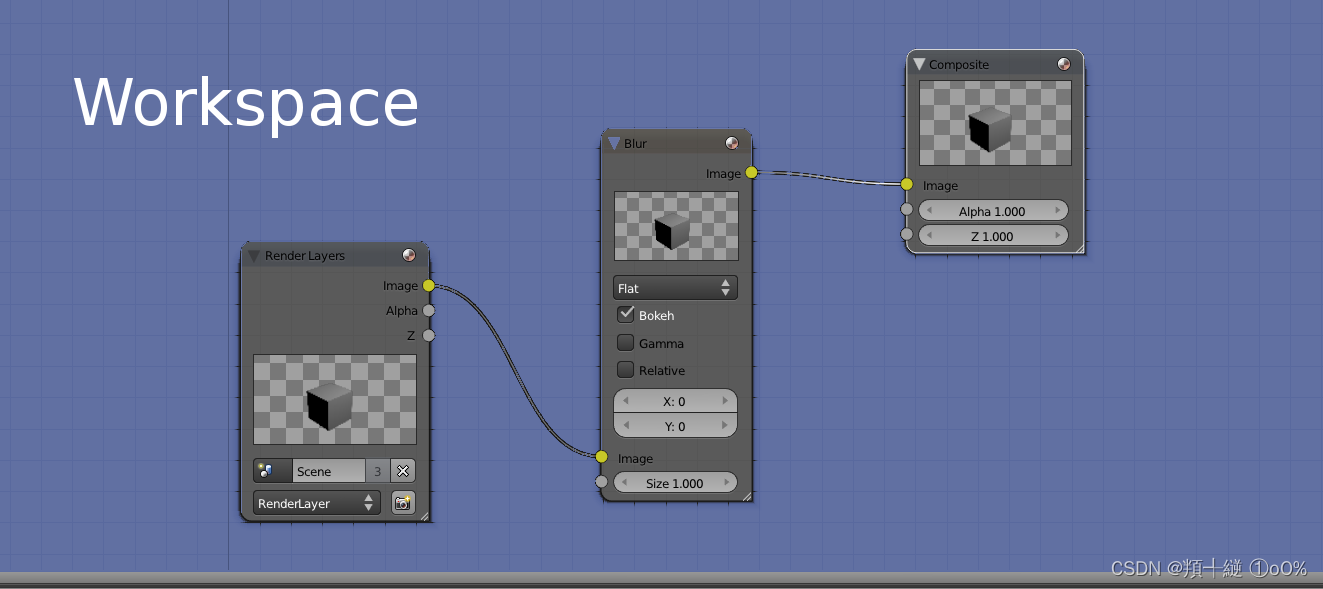Click the Composite node preview thumbnail
The height and width of the screenshot is (589, 1323).
(x=995, y=123)
